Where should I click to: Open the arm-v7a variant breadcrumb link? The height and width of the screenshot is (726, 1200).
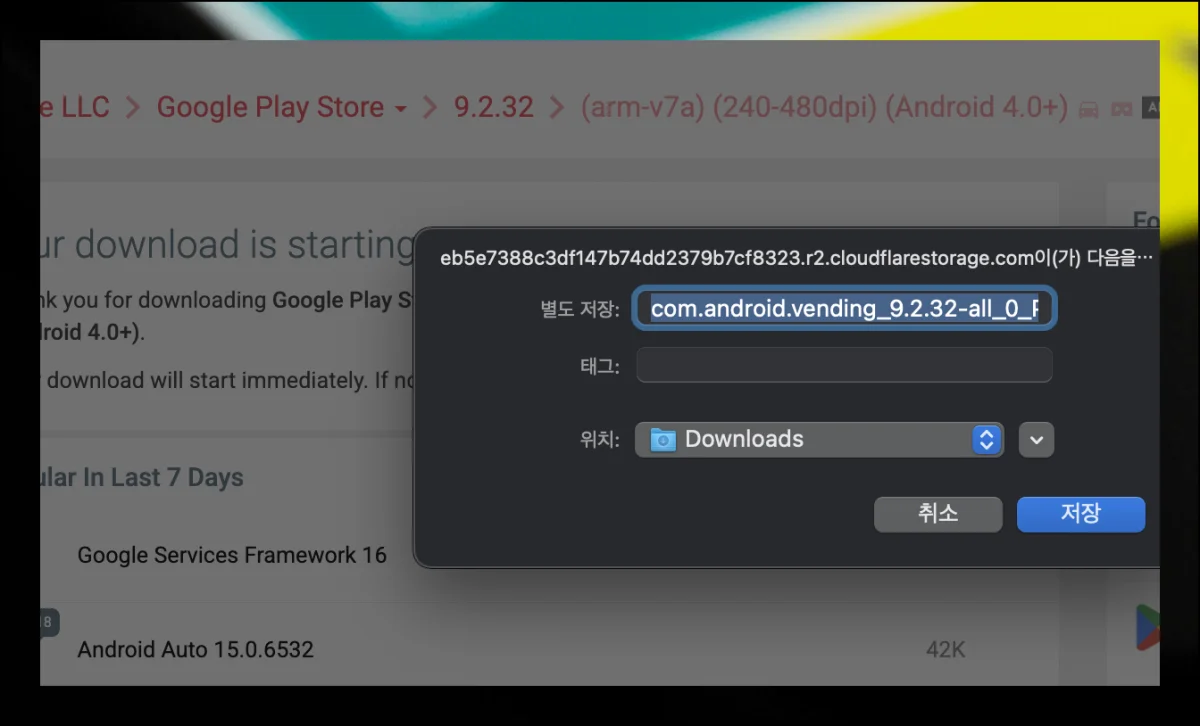pos(825,107)
